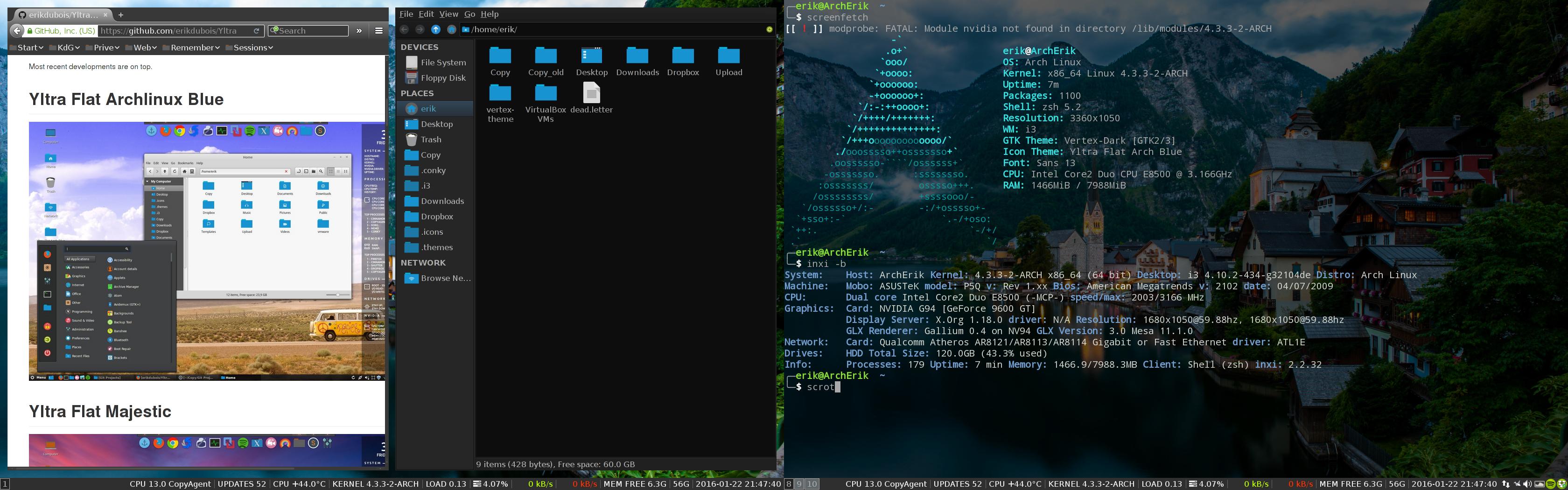Select the Copy folder icon in file pane

pos(500,56)
